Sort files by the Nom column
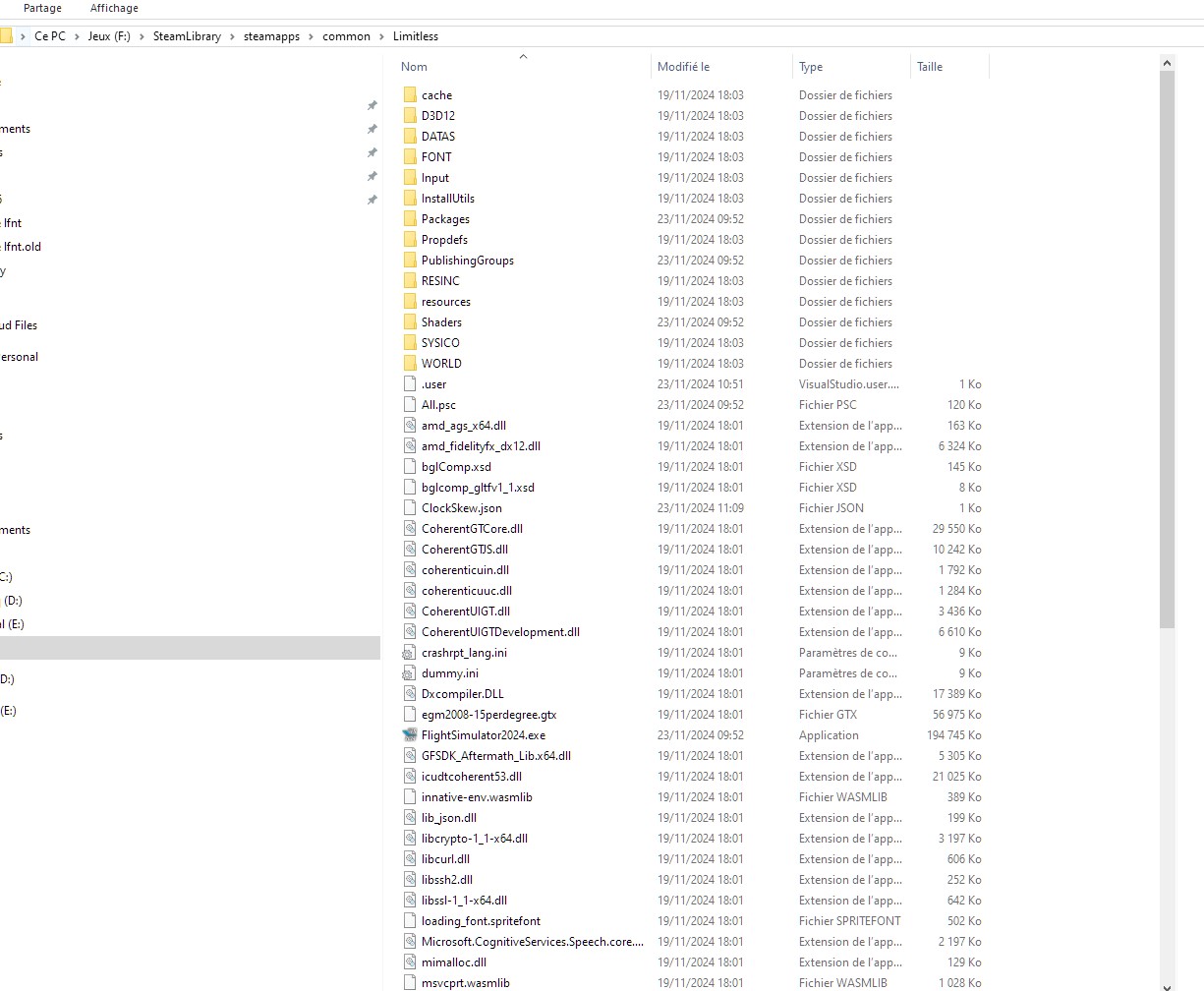Screen dimensions: 1204x991 pyautogui.click(x=414, y=67)
